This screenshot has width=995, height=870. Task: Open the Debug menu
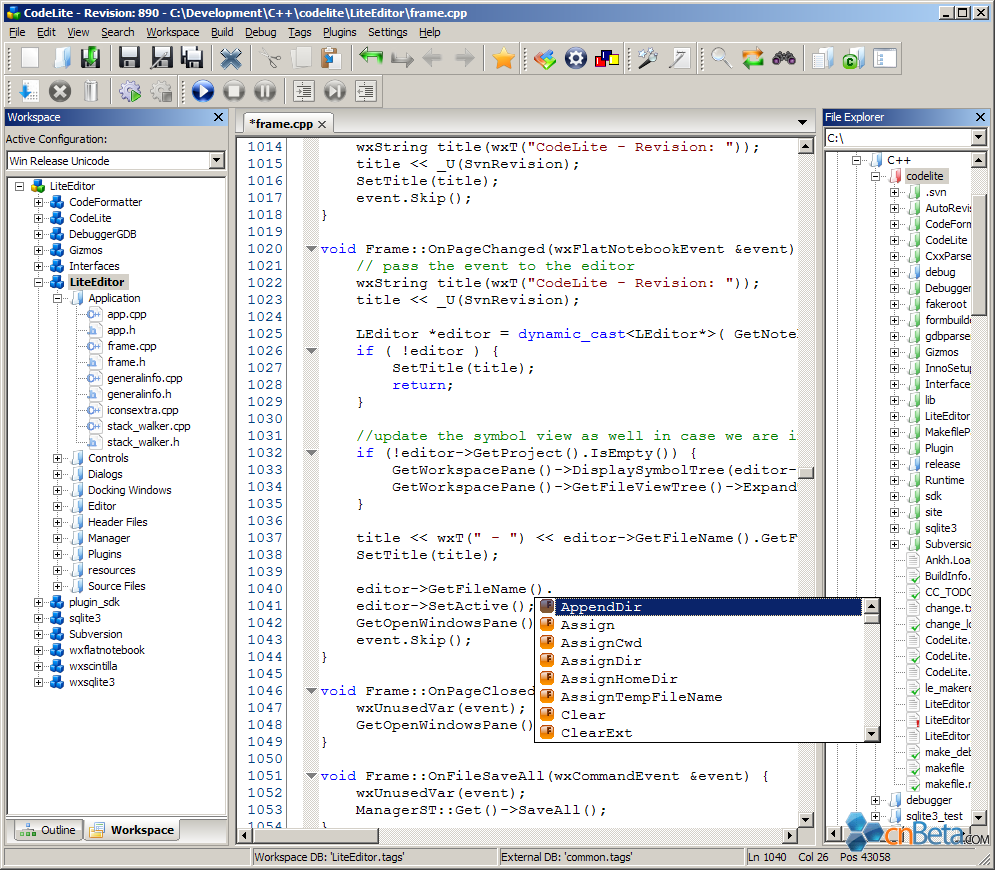pos(260,32)
